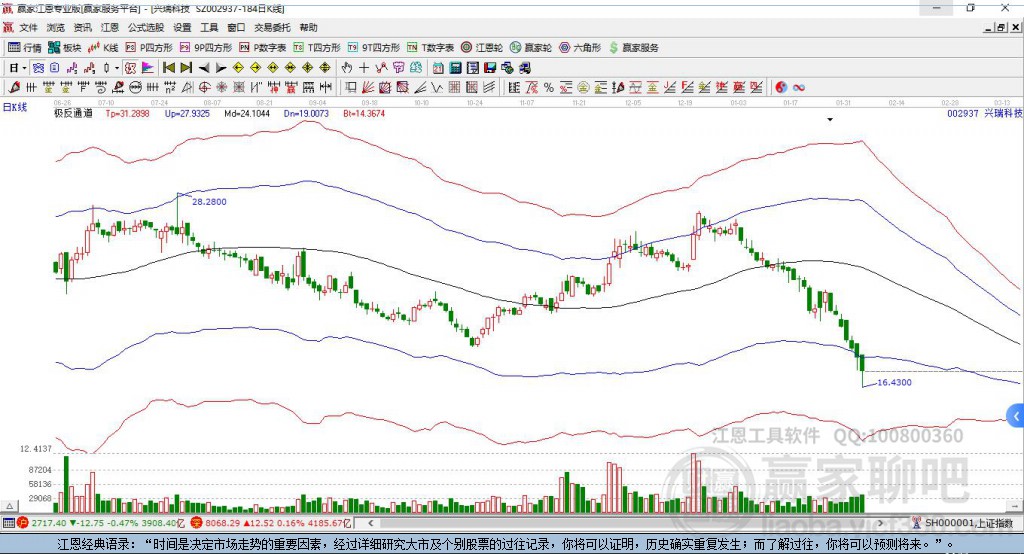This screenshot has height=554, width=1024.
Task: Open the 公式选股 menu
Action: pyautogui.click(x=146, y=27)
